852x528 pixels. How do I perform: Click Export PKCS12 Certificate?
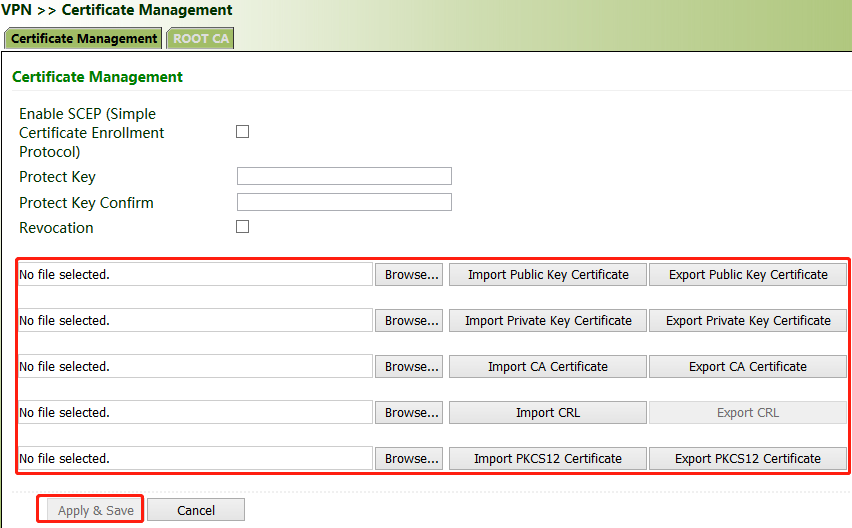point(748,458)
